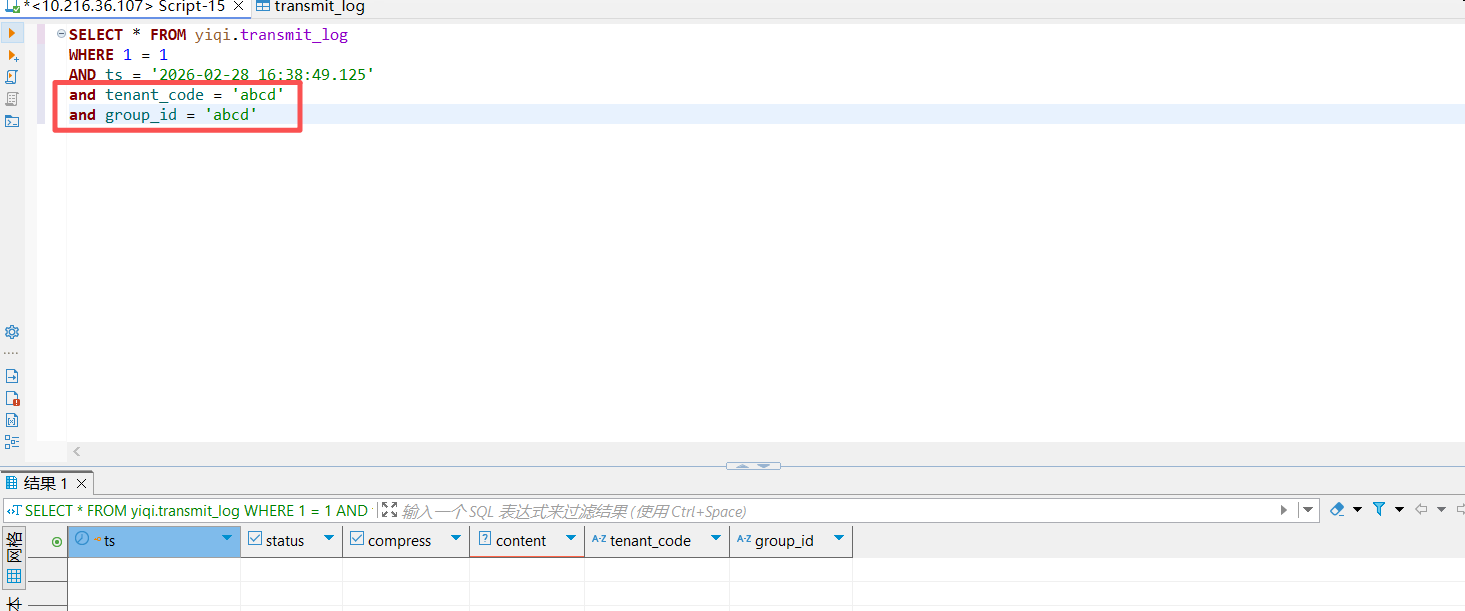This screenshot has height=611, width=1465.
Task: Click the SQL filter expression input field
Action: click(x=830, y=511)
